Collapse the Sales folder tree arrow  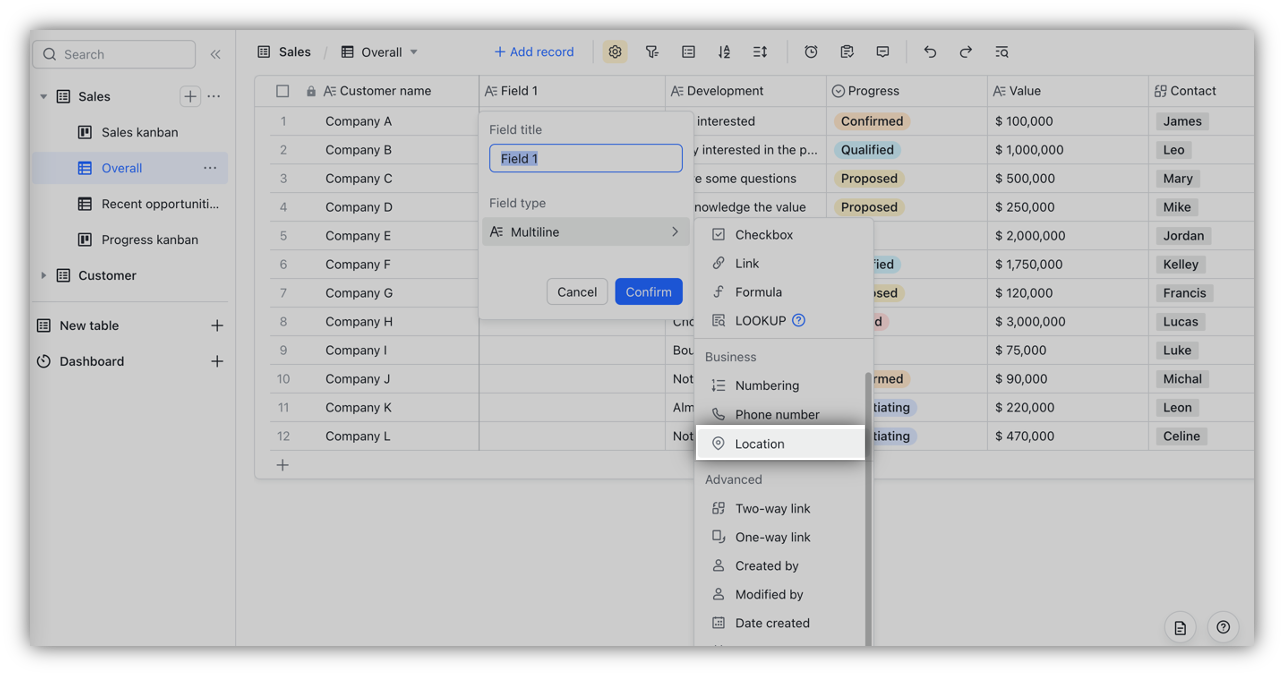coord(43,96)
